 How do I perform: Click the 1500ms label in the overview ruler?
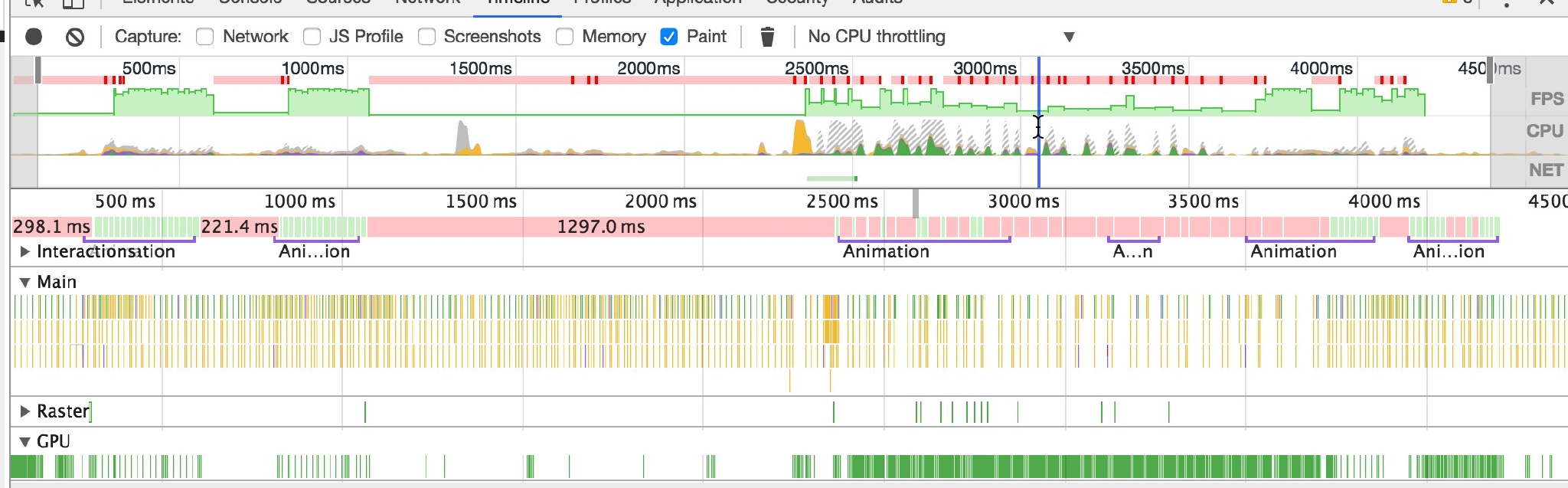click(480, 68)
